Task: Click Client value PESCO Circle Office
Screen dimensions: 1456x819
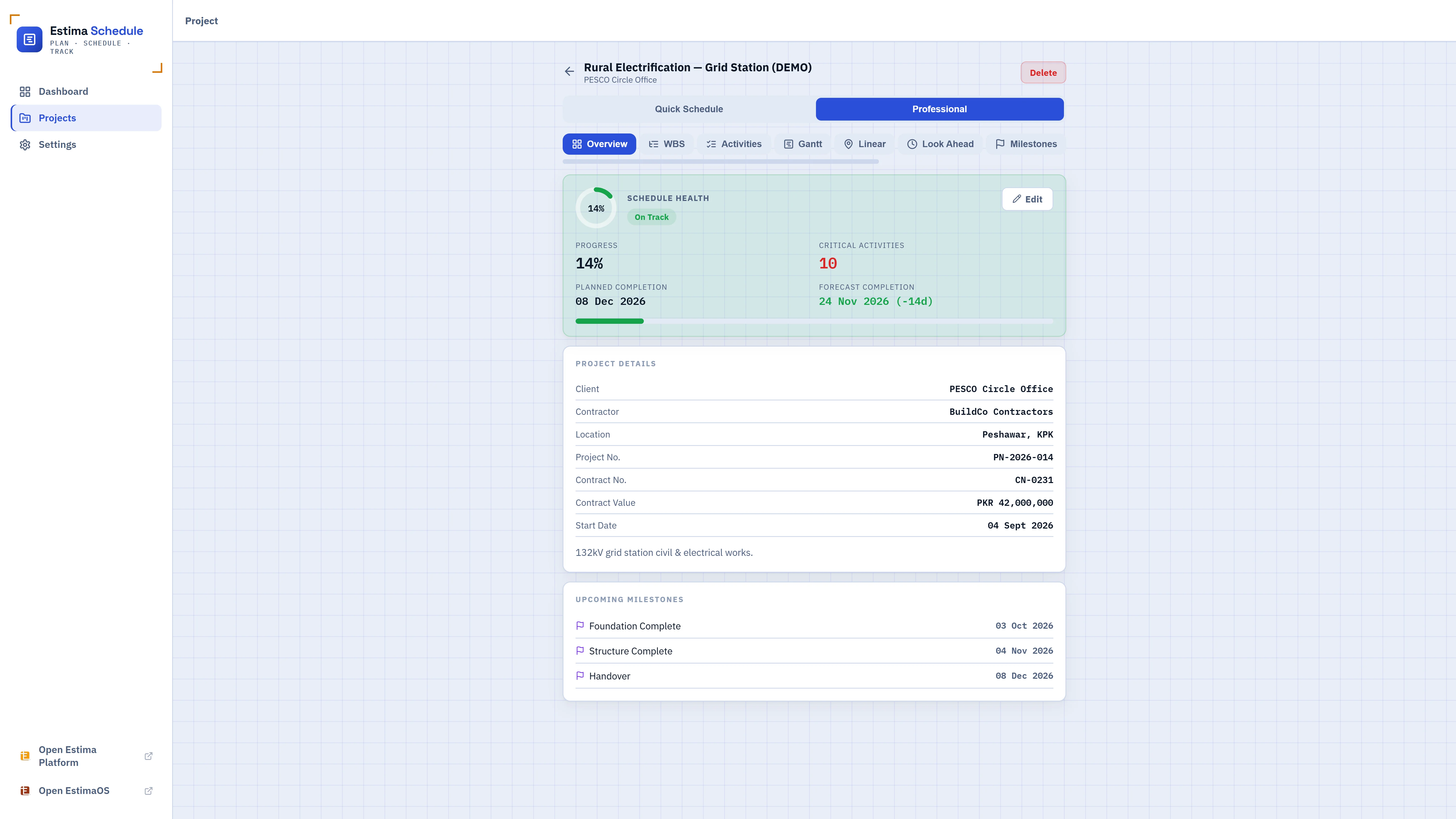Action: pyautogui.click(x=1001, y=389)
